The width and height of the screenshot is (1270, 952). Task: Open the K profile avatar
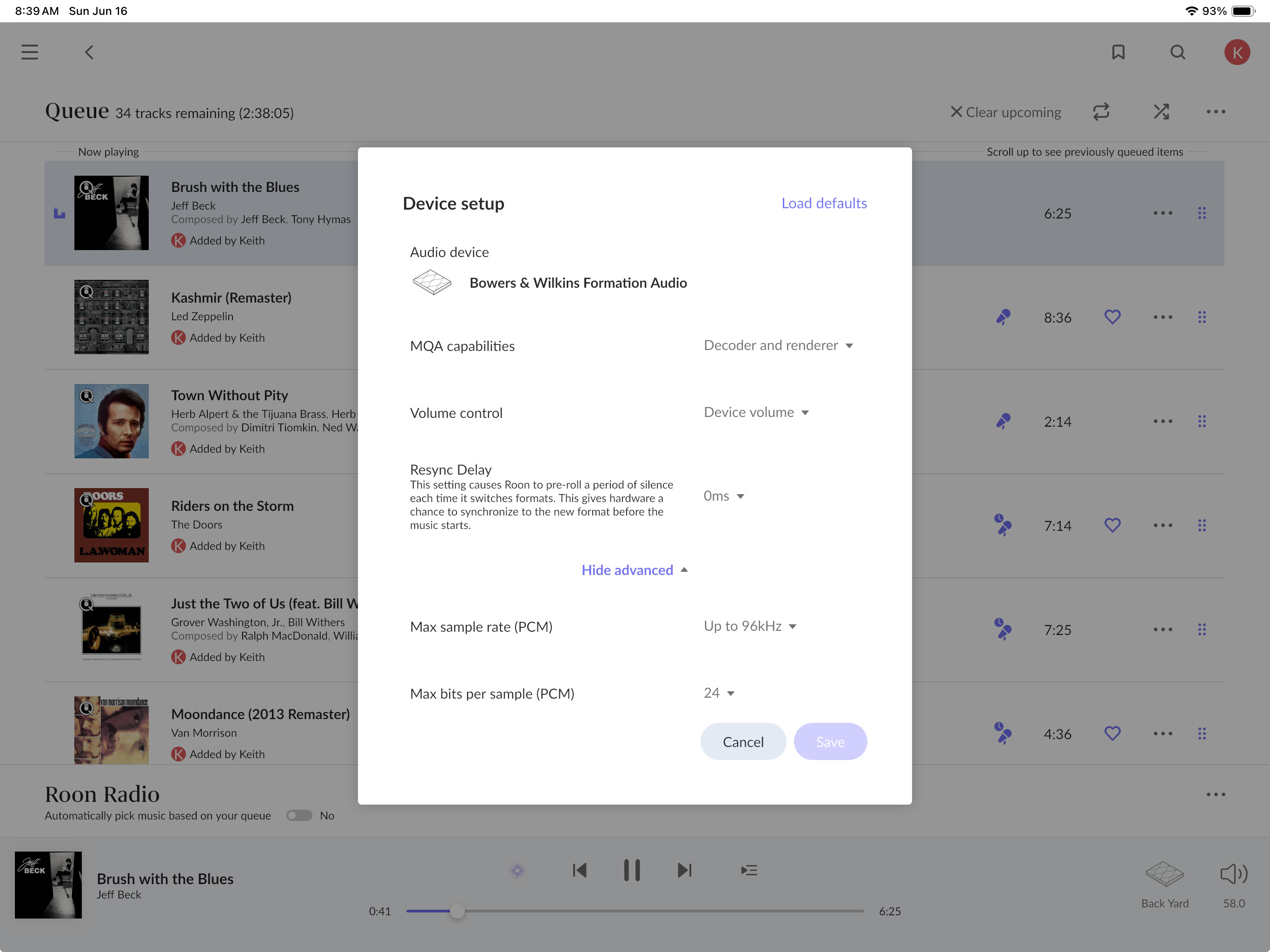tap(1237, 52)
